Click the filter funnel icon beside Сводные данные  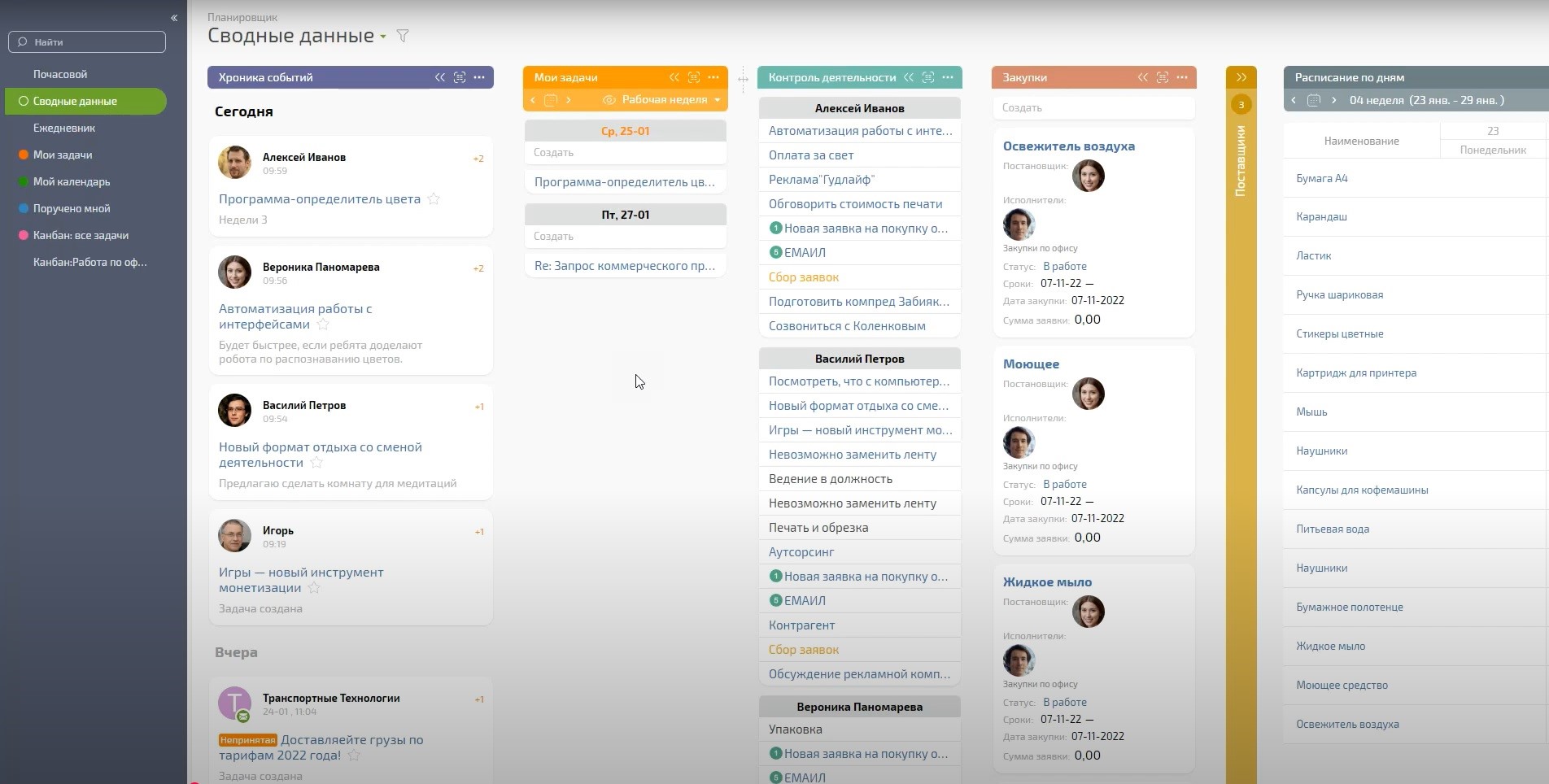pos(403,36)
